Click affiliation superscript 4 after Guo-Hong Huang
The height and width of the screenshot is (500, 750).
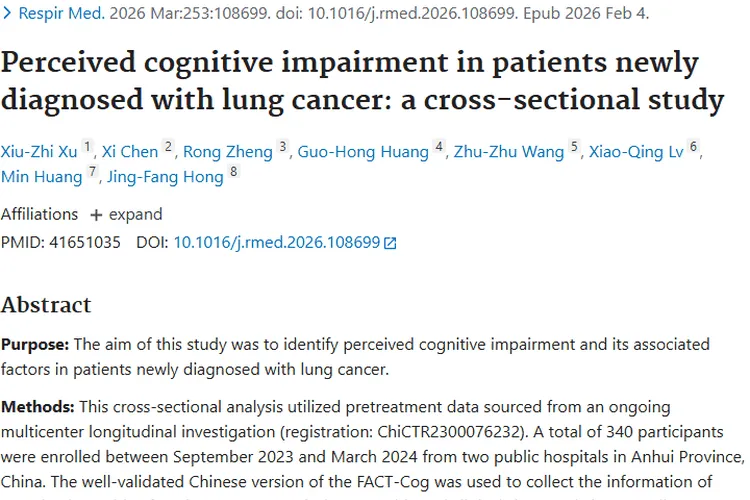(439, 147)
